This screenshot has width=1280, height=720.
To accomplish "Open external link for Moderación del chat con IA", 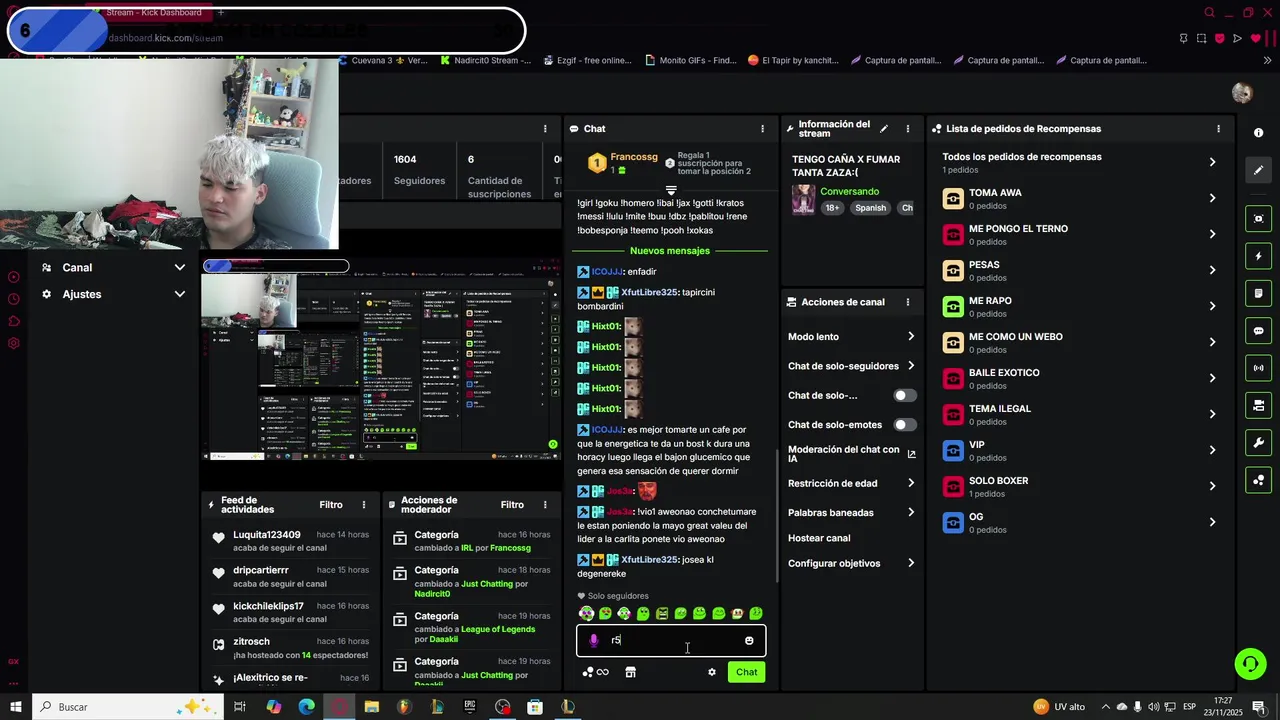I will 911,454.
